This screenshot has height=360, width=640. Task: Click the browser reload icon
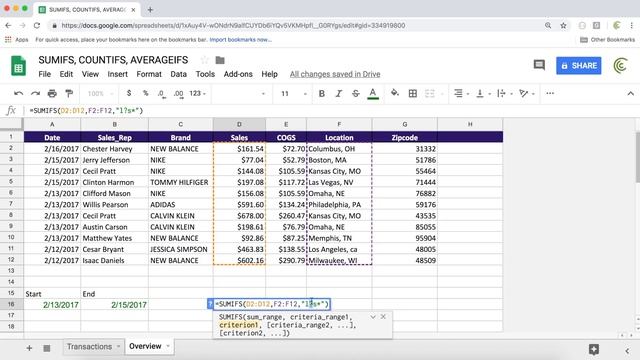tap(37, 25)
